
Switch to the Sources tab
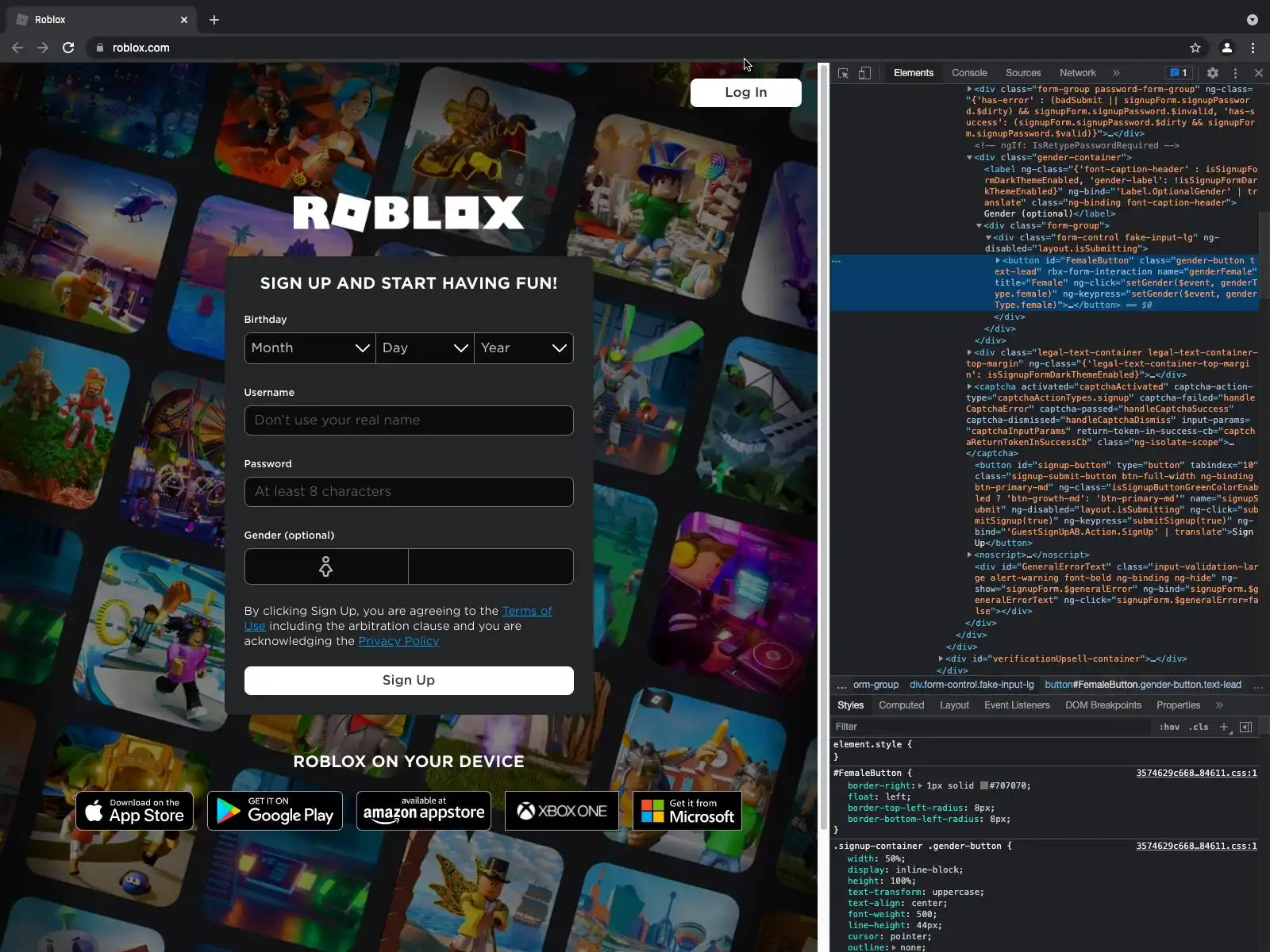(x=1023, y=73)
